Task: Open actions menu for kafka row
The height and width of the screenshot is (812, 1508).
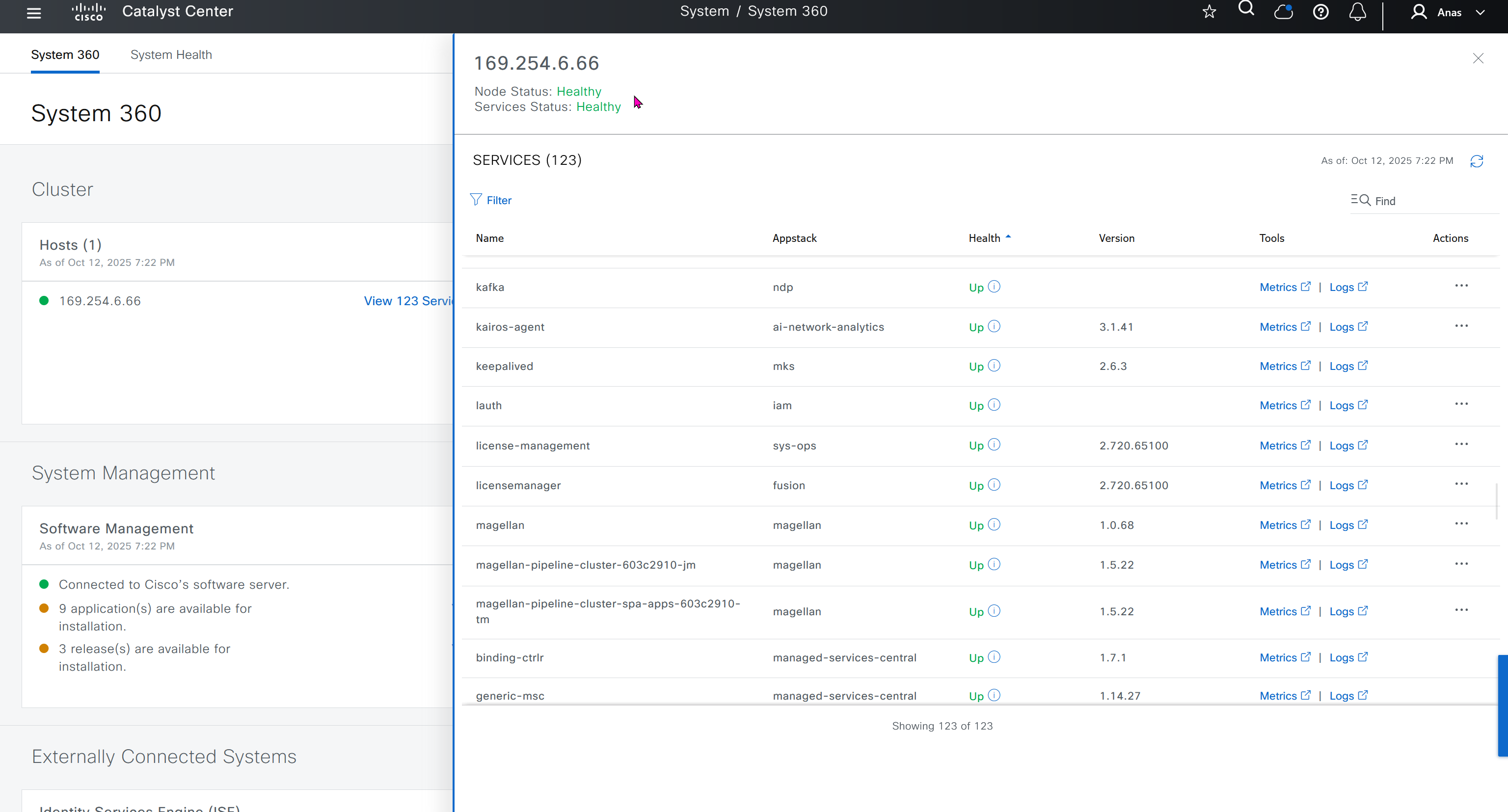Action: [1461, 286]
